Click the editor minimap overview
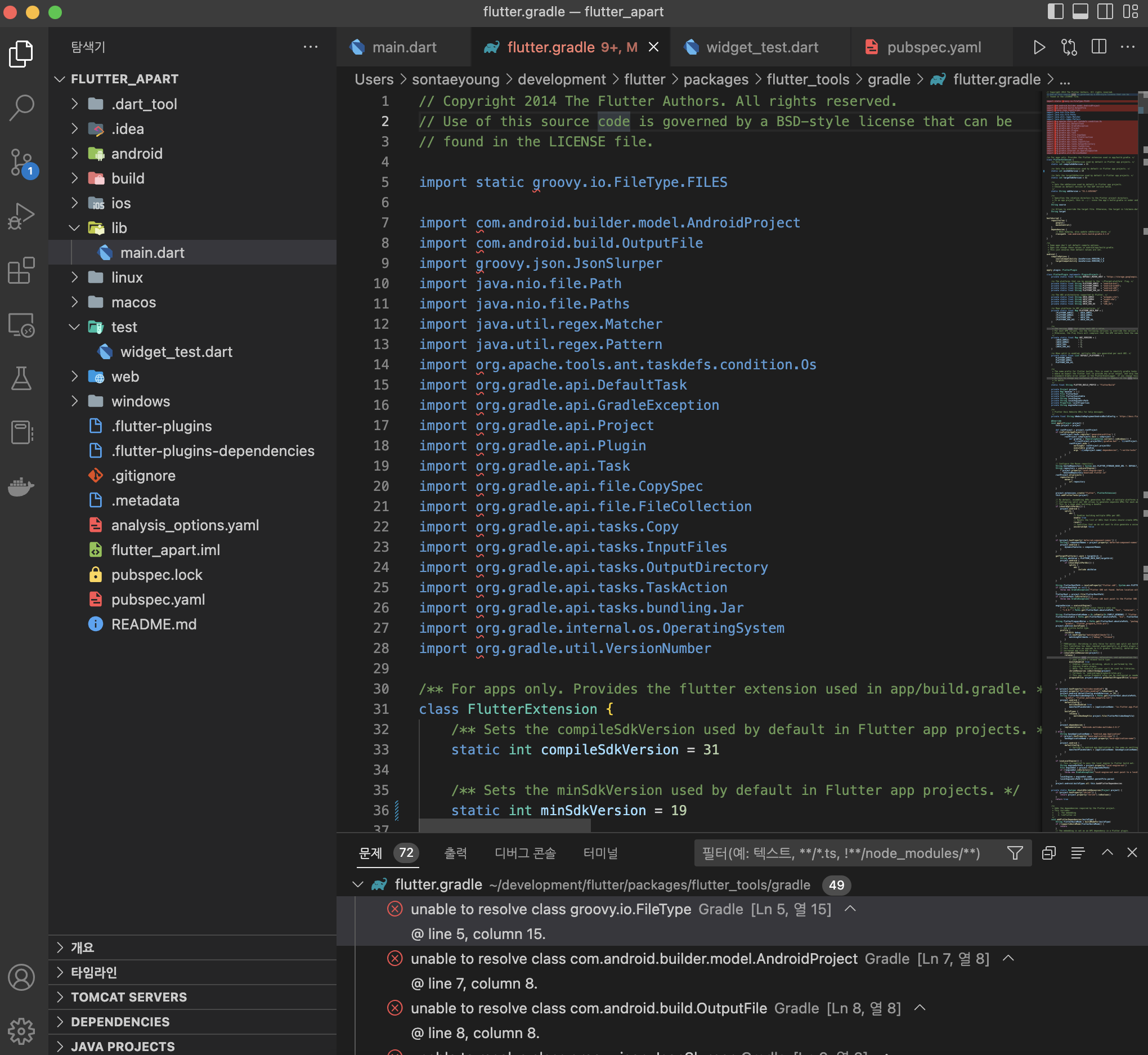 (1092, 460)
